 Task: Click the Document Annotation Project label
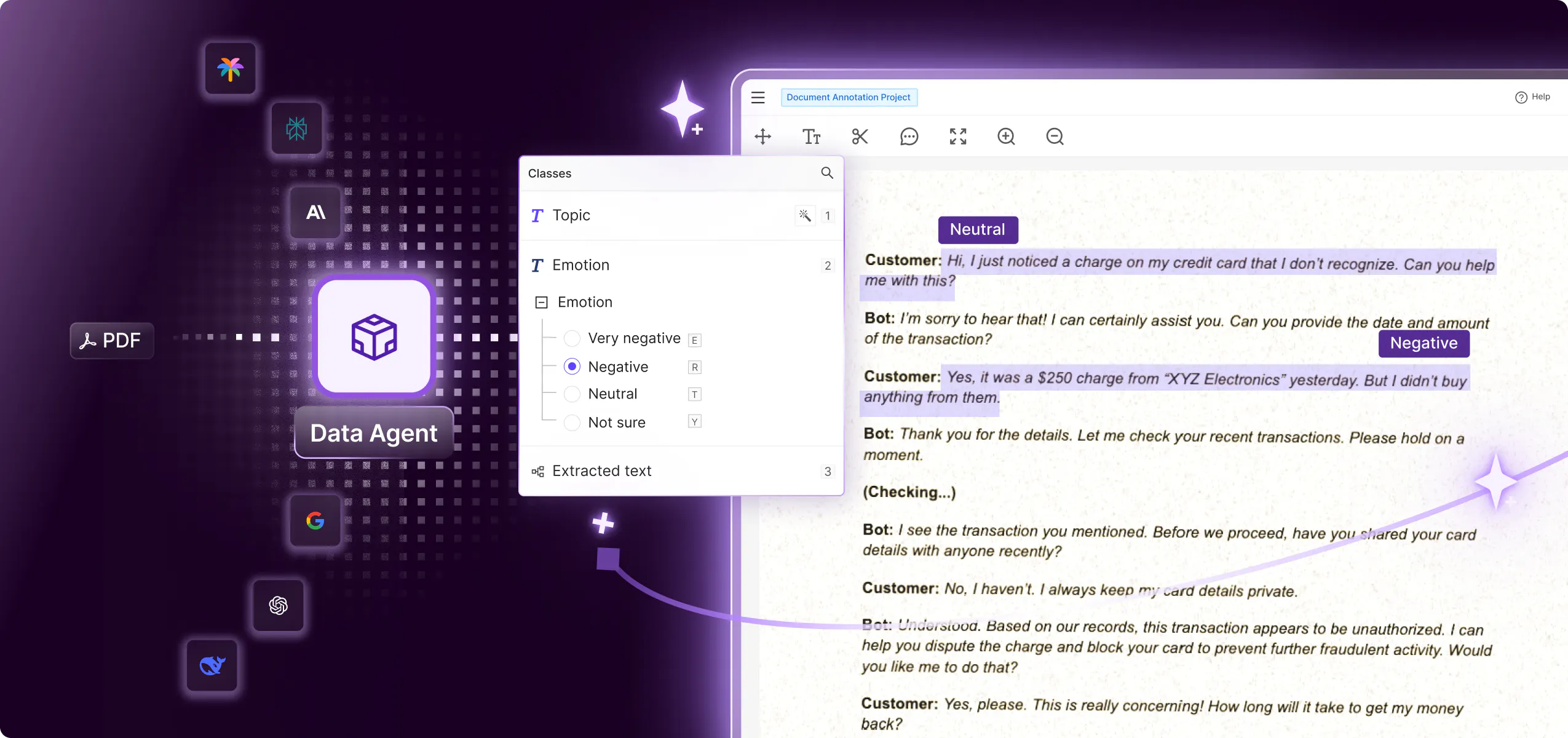pyautogui.click(x=849, y=97)
